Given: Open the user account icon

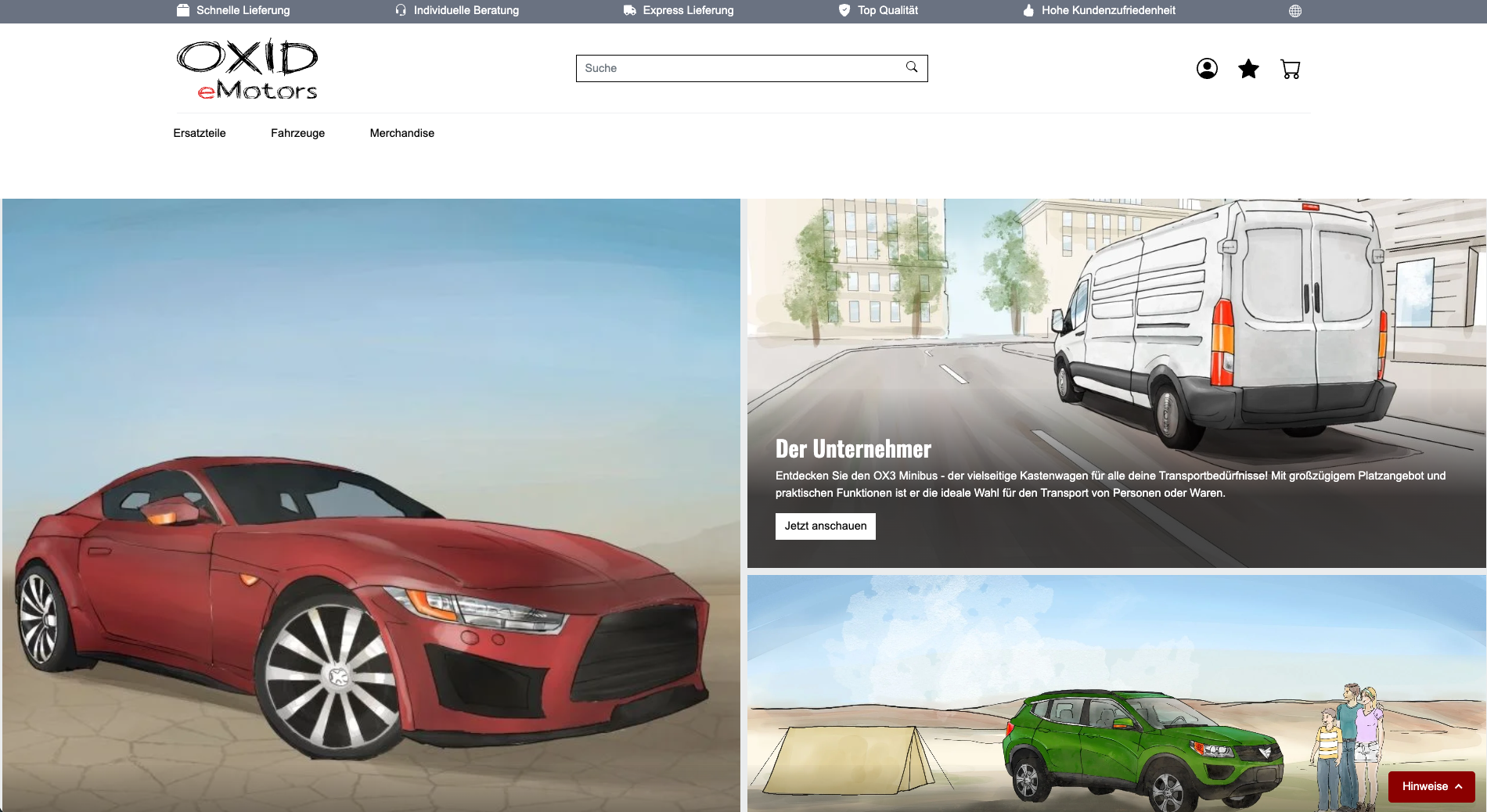Looking at the screenshot, I should 1207,69.
